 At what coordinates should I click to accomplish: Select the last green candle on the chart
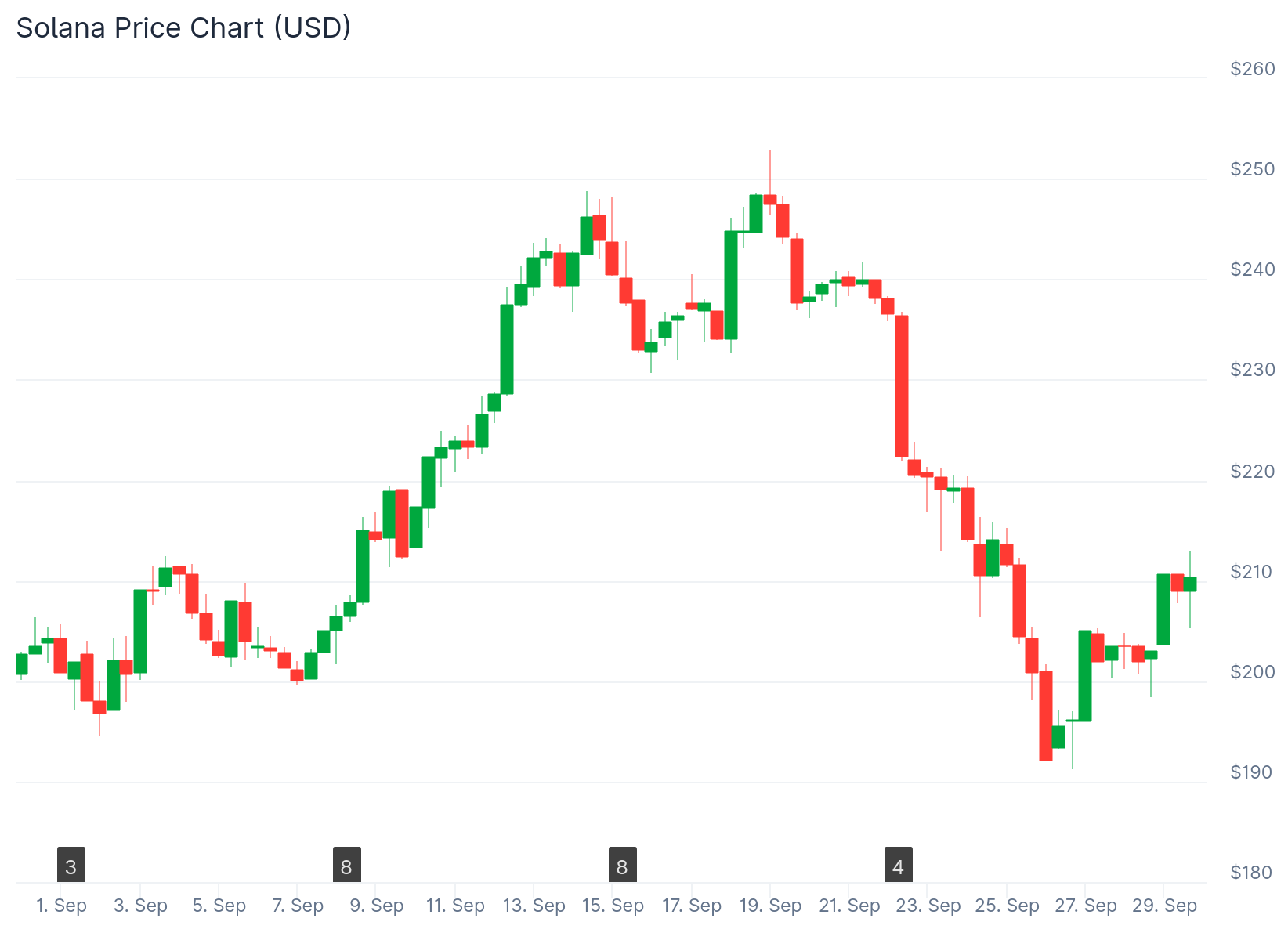(x=1190, y=584)
